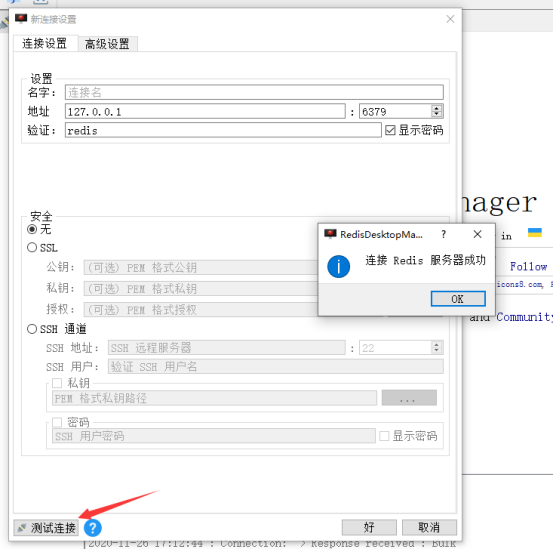Screen dimensions: 554x549
Task: Click the PEM authority (授权) field
Action: [x=201, y=310]
